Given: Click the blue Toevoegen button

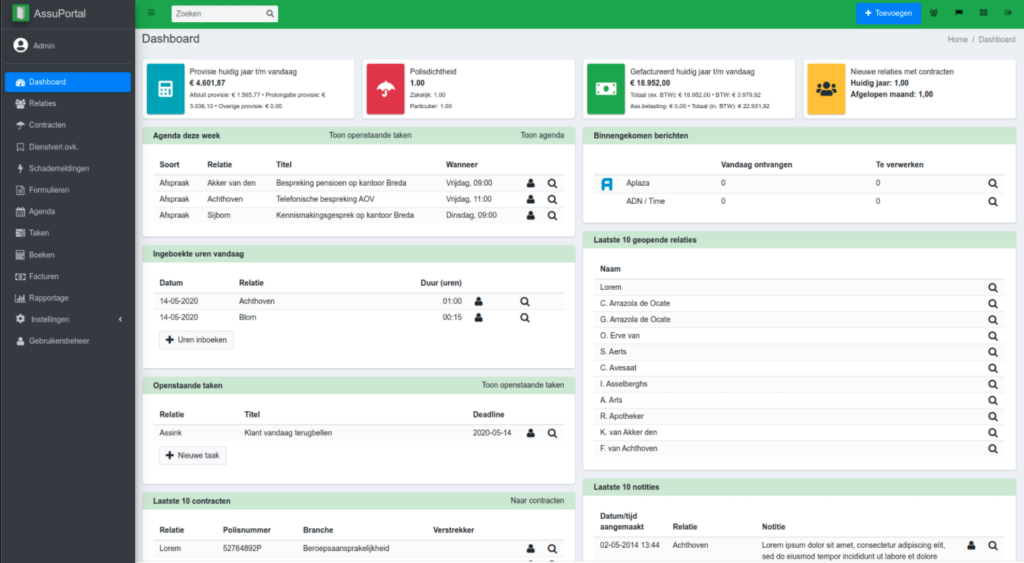Looking at the screenshot, I should pos(888,13).
